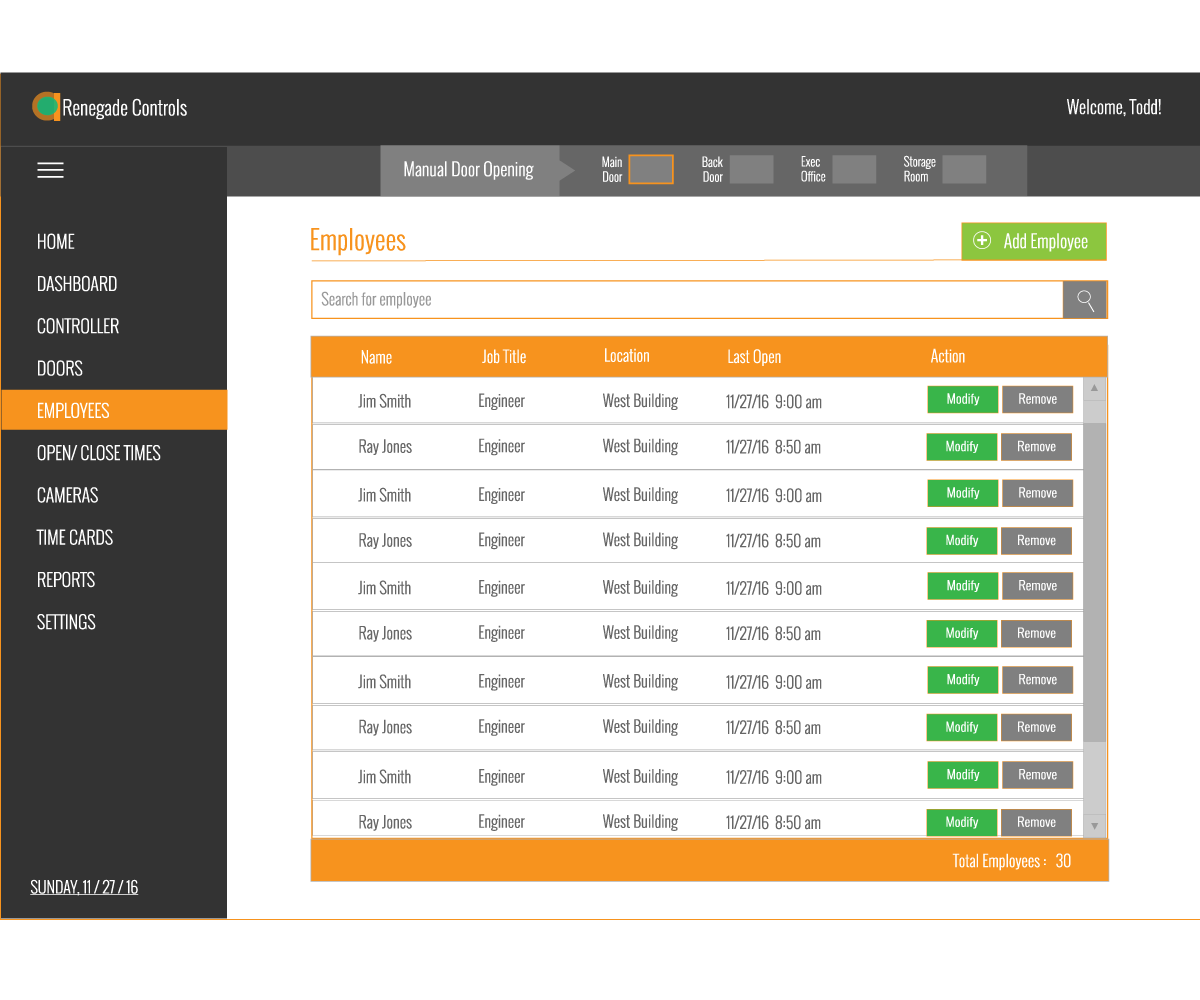Select TIME CARDS in the navigation
Image resolution: width=1200 pixels, height=1000 pixels.
click(x=74, y=537)
